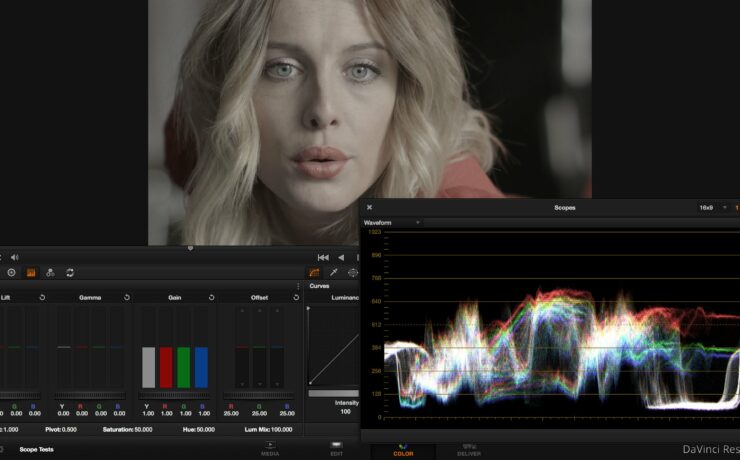Click the Saturation 50.000 field
The width and height of the screenshot is (740, 460).
(127, 429)
